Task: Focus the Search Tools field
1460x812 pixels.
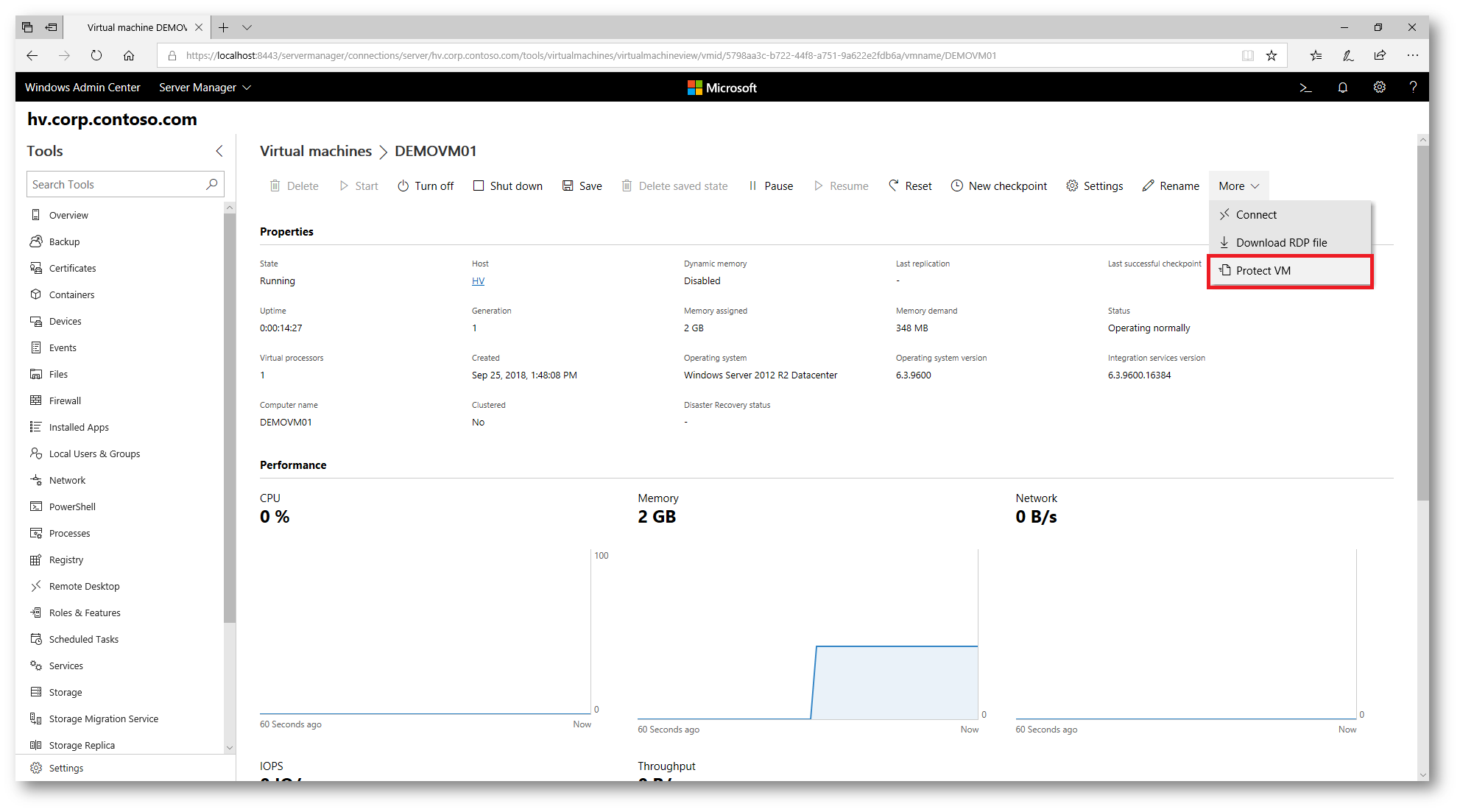Action: coord(125,184)
